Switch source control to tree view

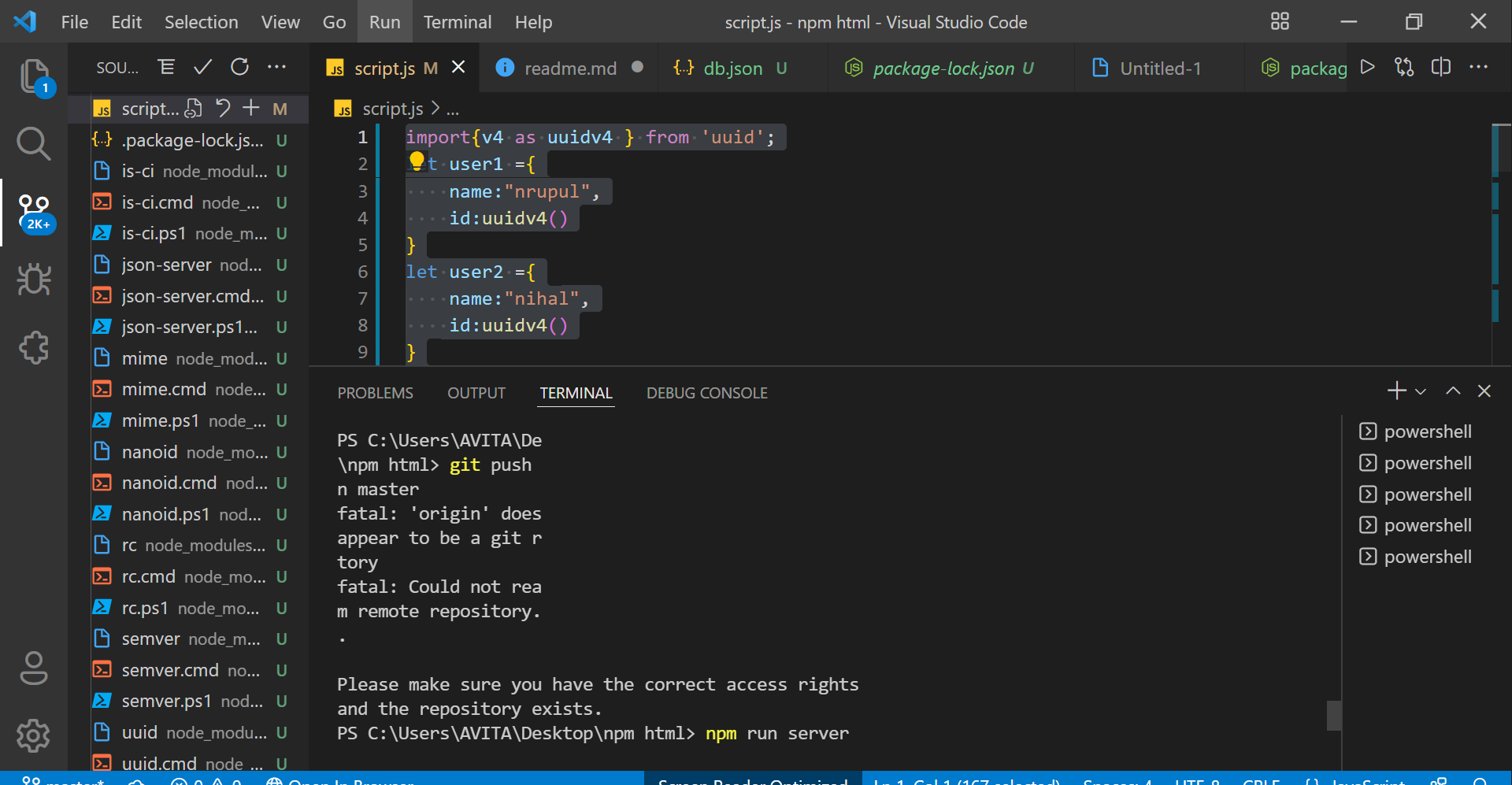click(166, 67)
